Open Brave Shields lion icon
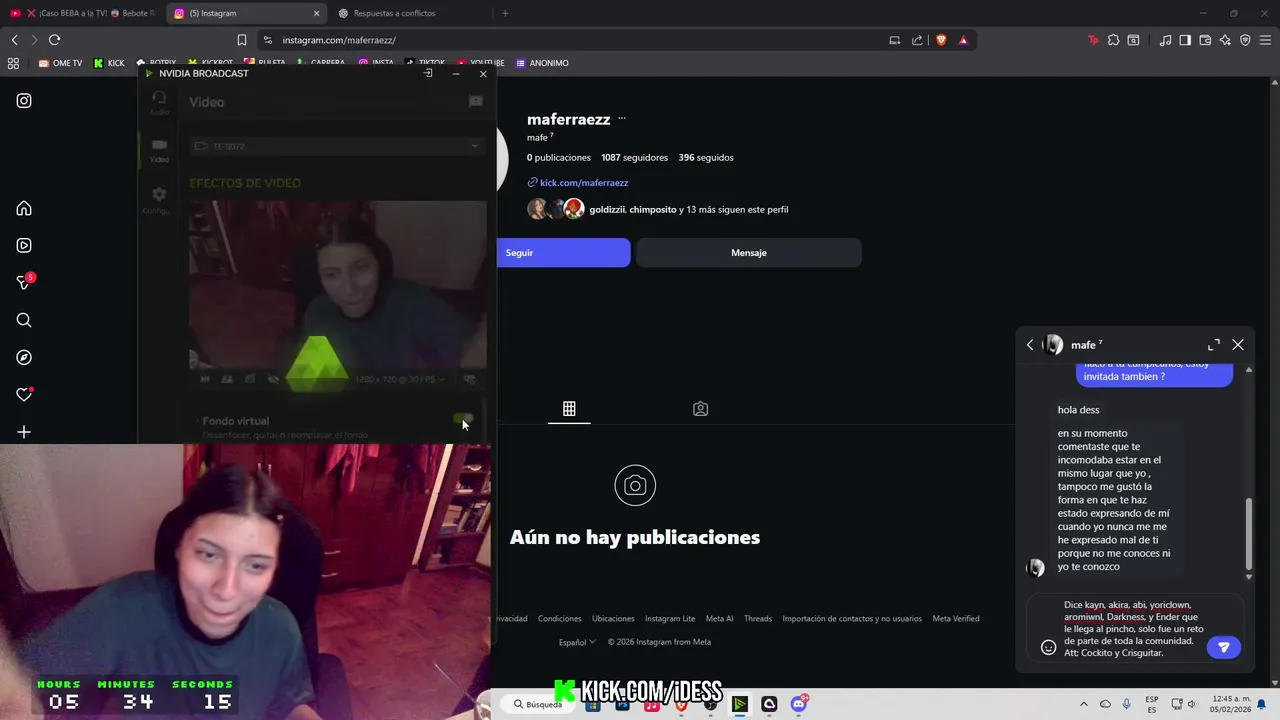Image resolution: width=1280 pixels, height=720 pixels. click(941, 40)
